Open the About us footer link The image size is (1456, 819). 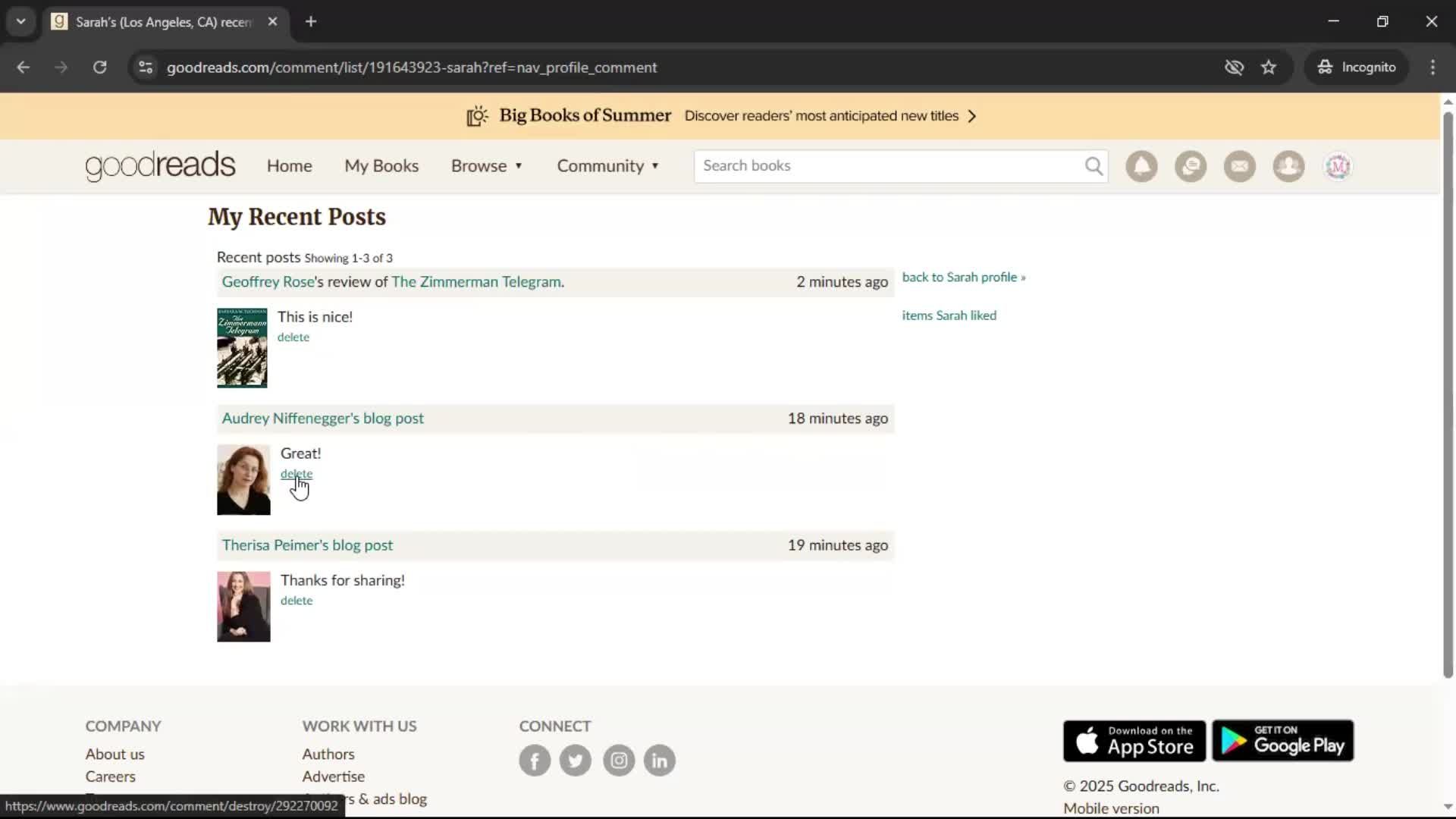pyautogui.click(x=115, y=755)
